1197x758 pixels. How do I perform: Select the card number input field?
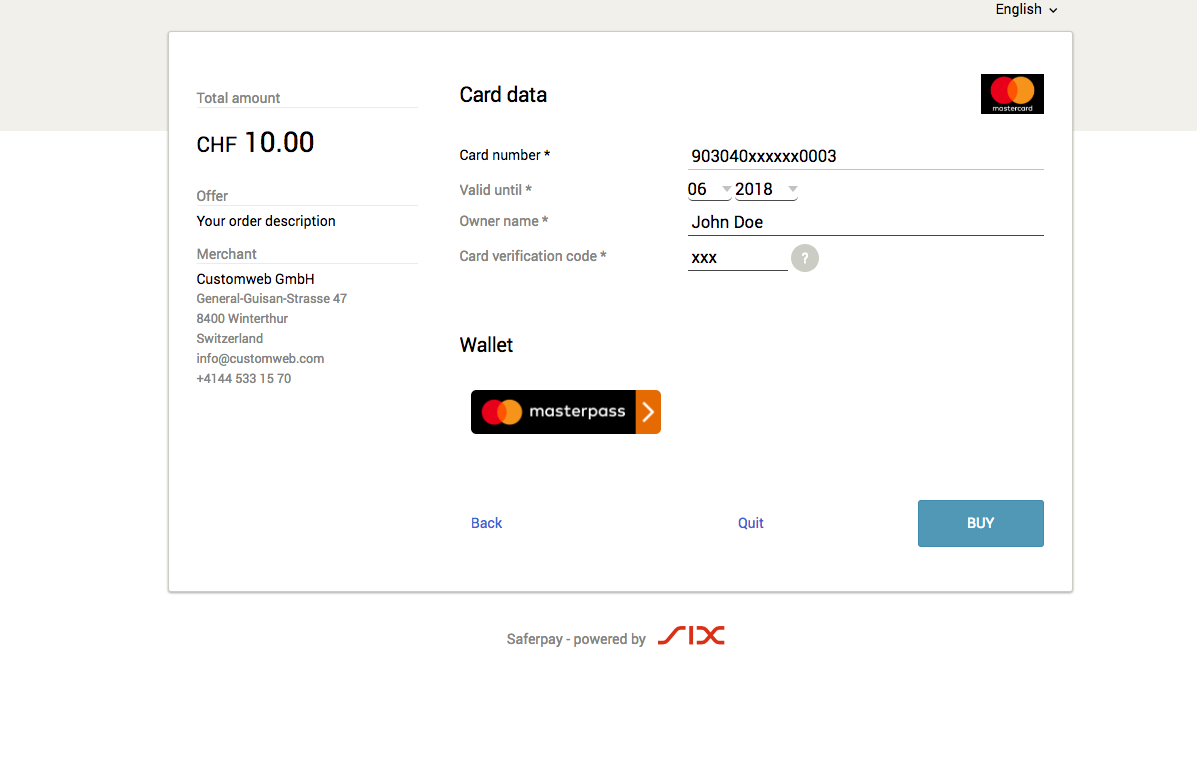pyautogui.click(x=865, y=157)
